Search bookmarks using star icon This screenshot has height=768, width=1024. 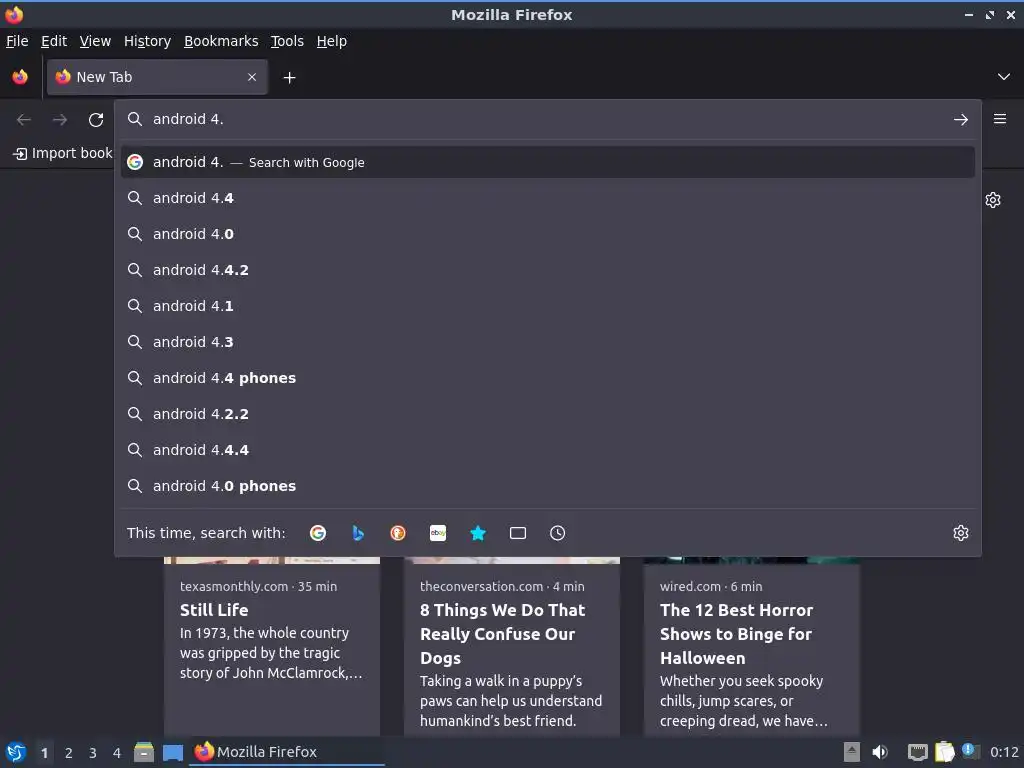coord(478,533)
